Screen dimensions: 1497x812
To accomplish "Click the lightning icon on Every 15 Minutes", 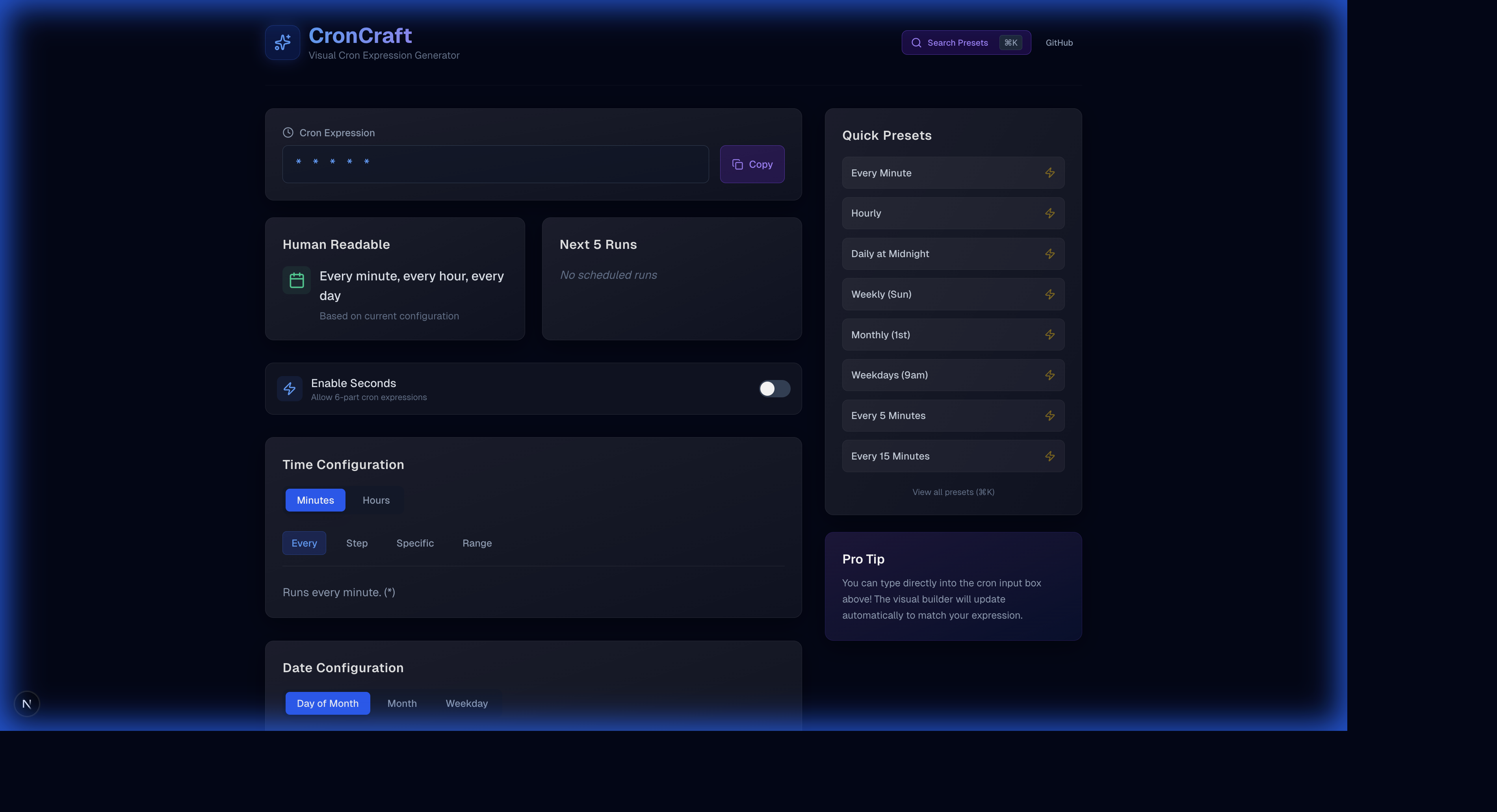I will coord(1049,456).
